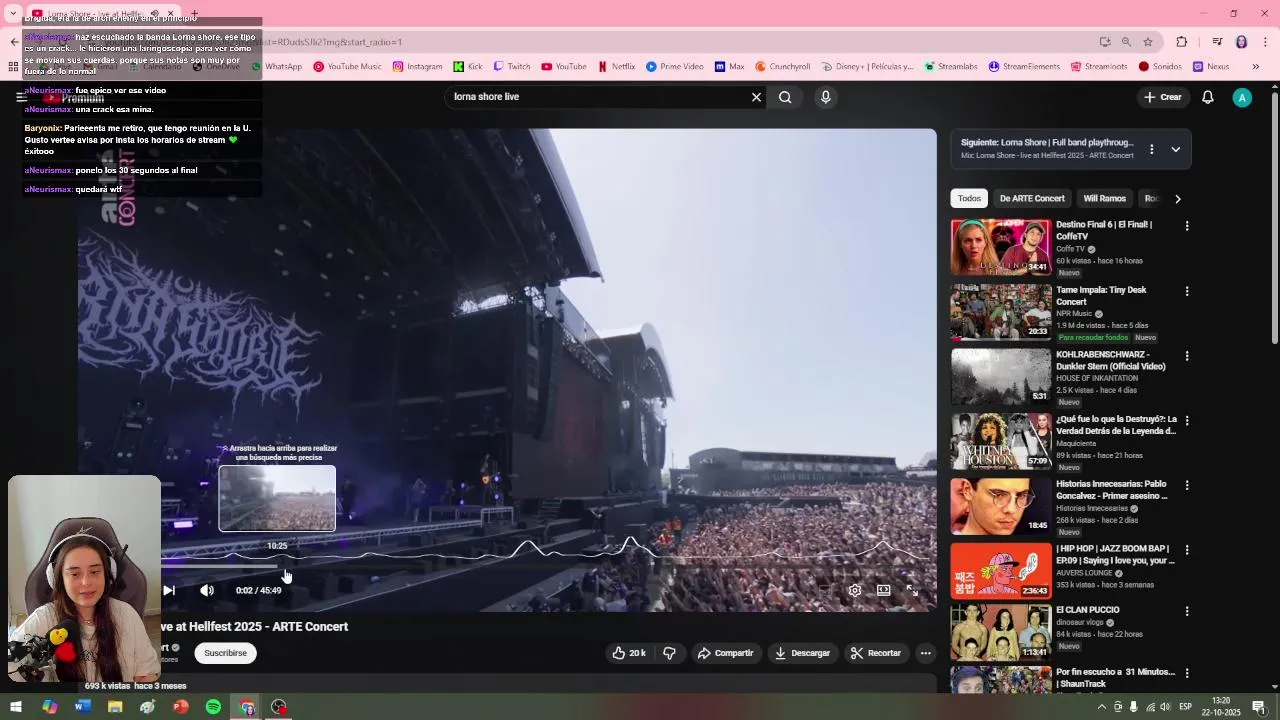Open Prime Video bookmark
1280x720 pixels.
(x=675, y=67)
